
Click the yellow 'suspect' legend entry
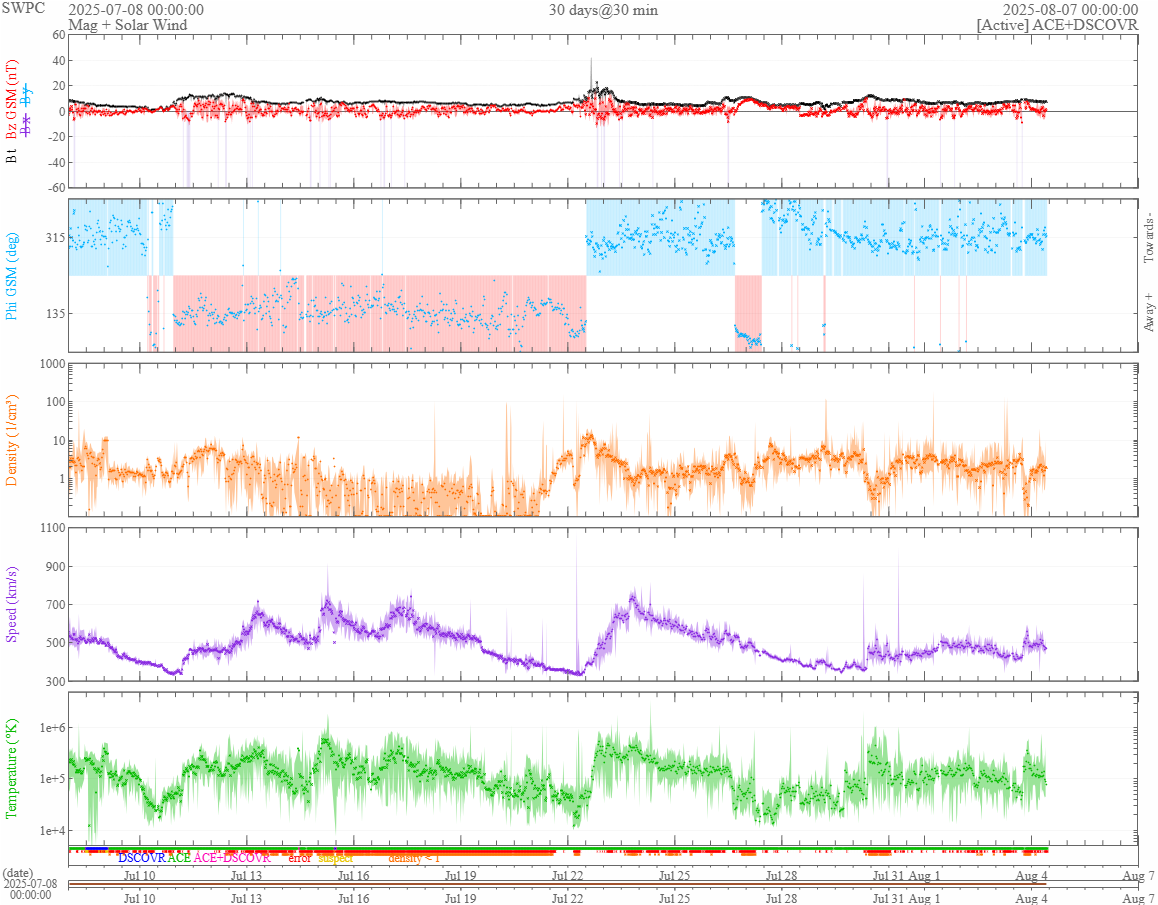coord(335,858)
